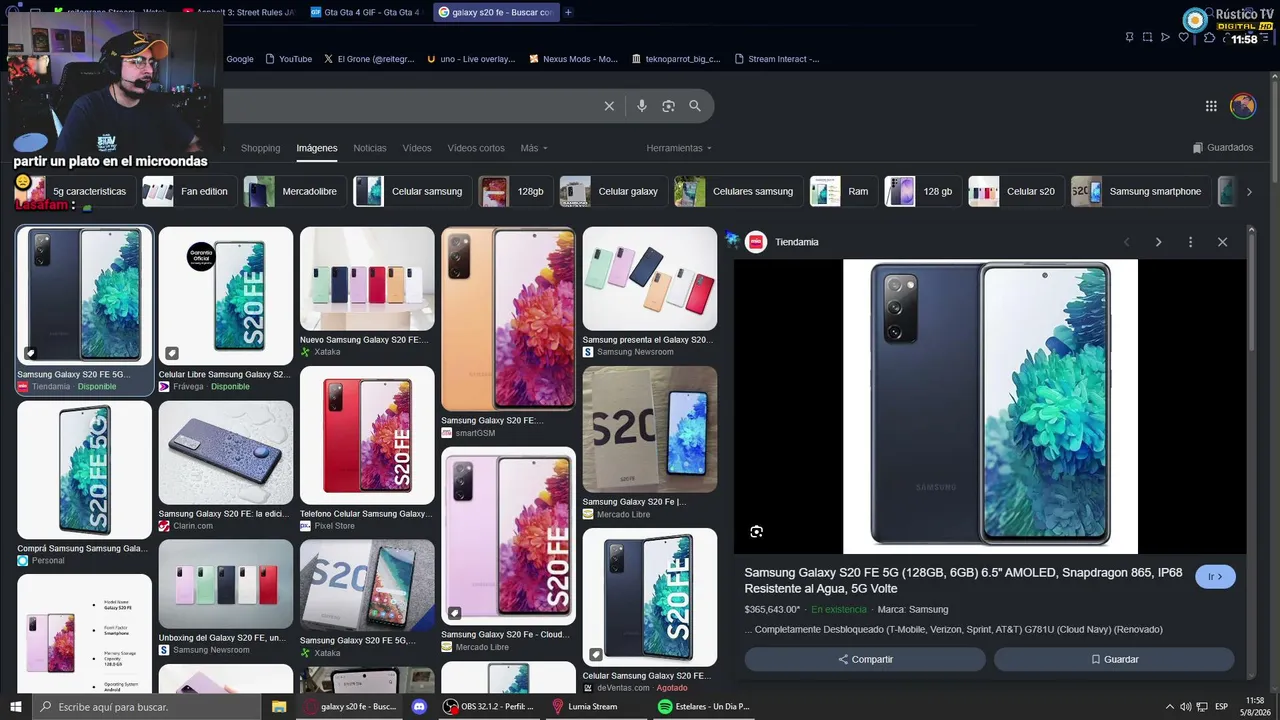Apply the Celulares samsung filter chip
This screenshot has width=1280, height=720.
(738, 191)
